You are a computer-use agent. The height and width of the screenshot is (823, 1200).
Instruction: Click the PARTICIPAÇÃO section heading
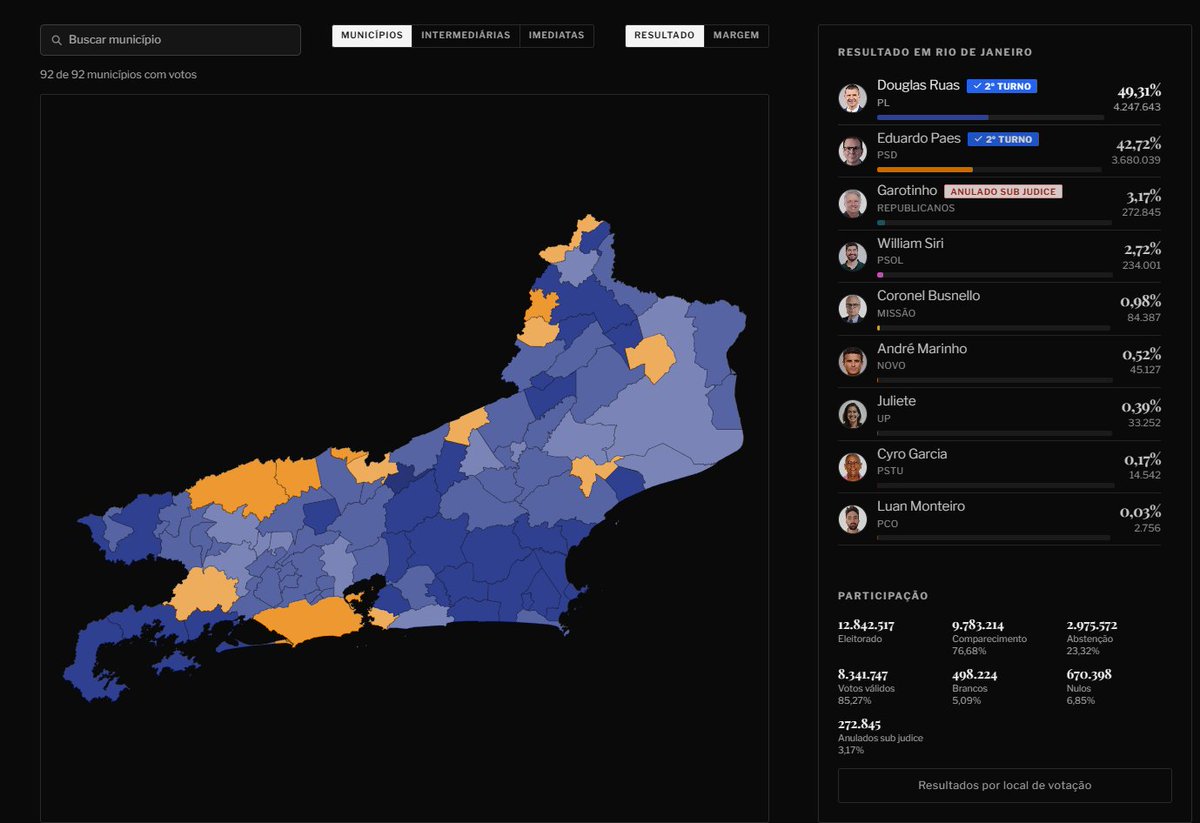pos(883,596)
